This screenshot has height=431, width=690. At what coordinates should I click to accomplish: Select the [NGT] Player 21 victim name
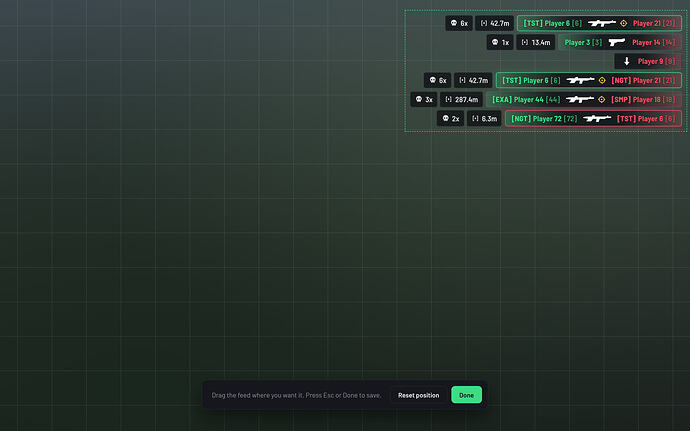643,81
